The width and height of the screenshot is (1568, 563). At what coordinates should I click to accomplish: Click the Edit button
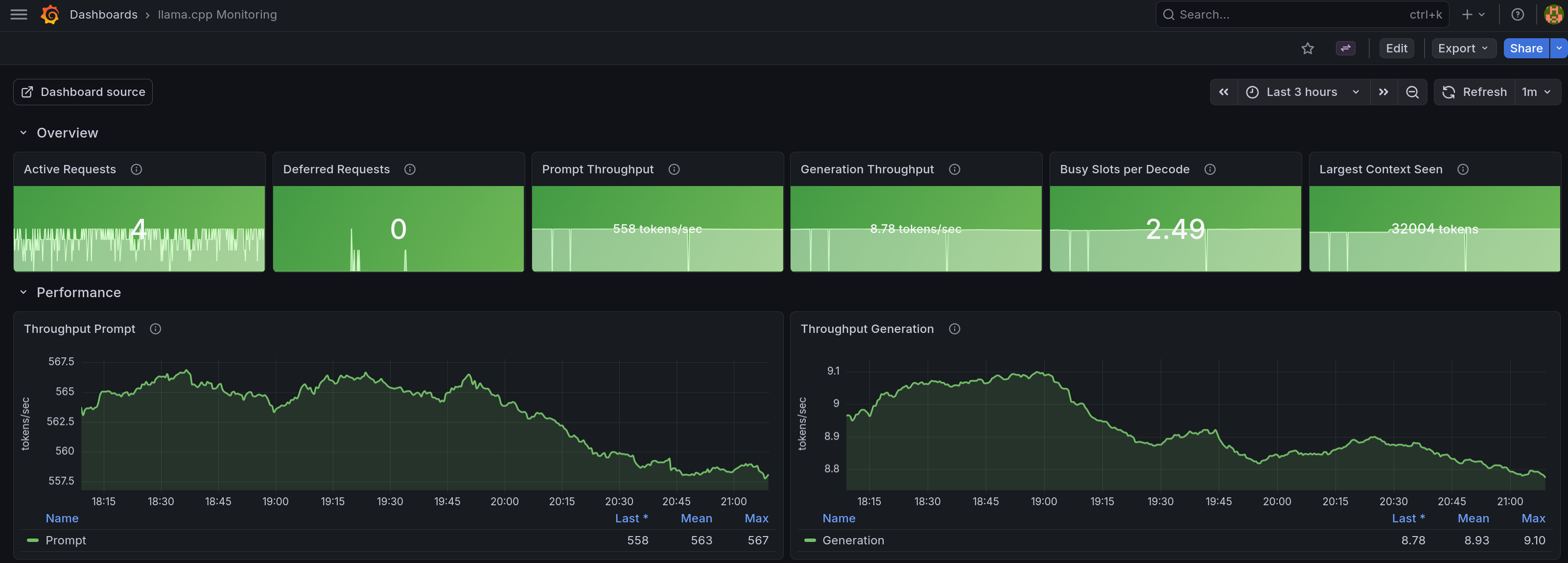click(1396, 48)
